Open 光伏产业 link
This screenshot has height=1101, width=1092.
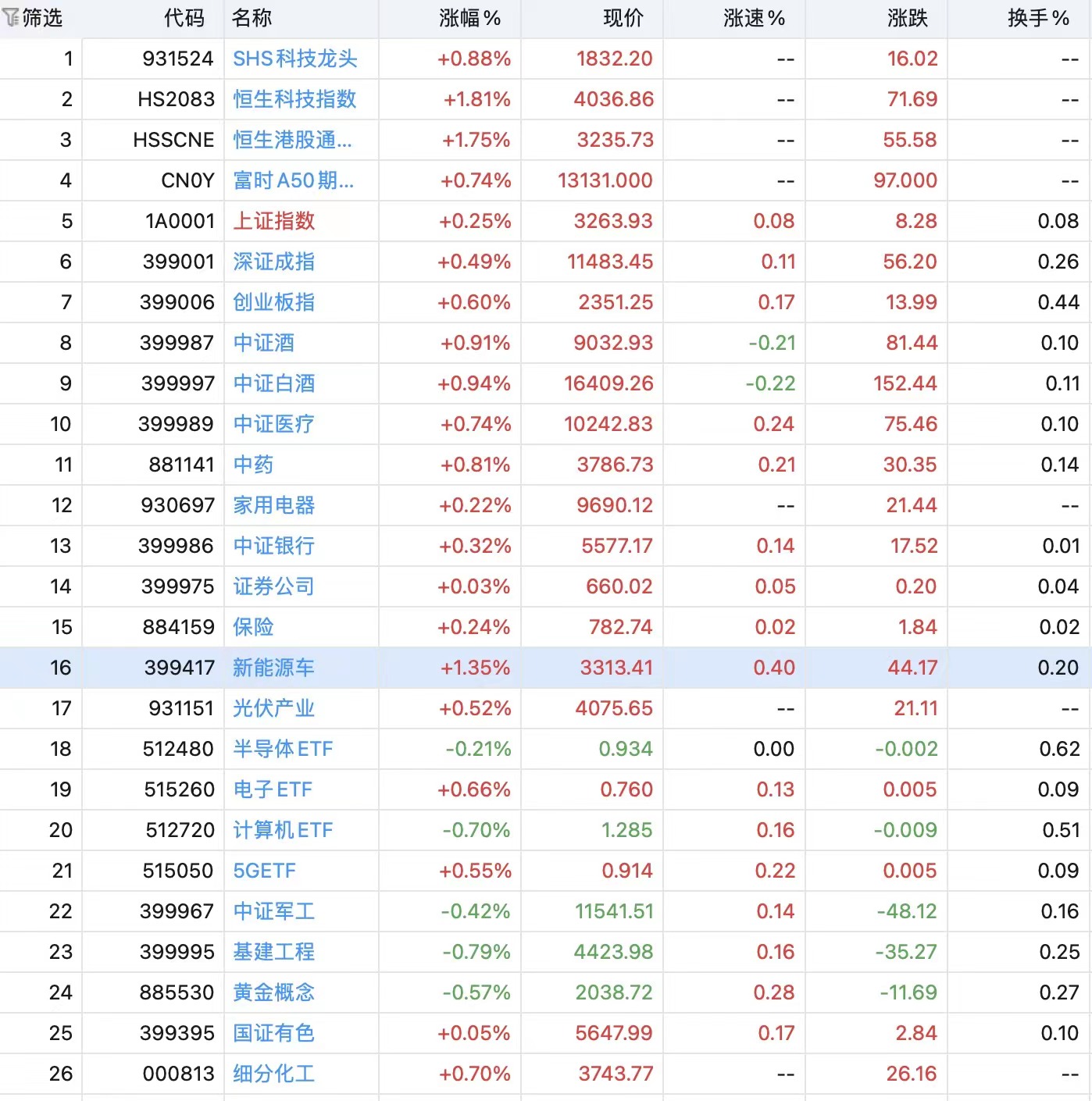[x=273, y=708]
